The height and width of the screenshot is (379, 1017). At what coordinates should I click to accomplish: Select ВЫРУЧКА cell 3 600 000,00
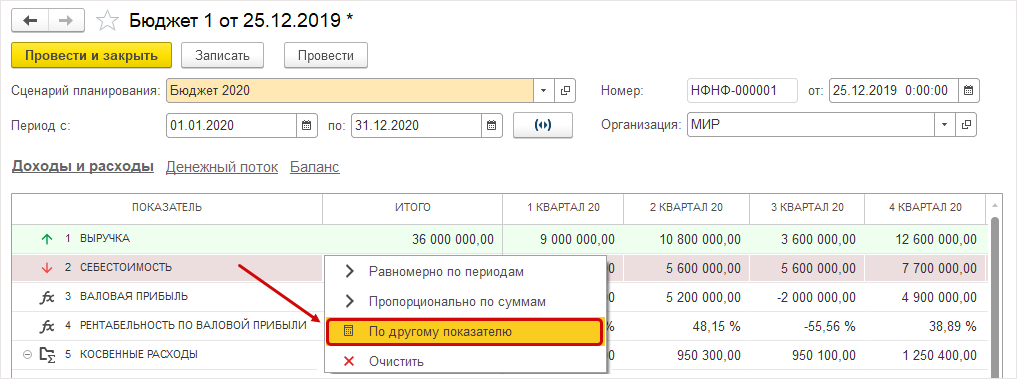pos(807,239)
